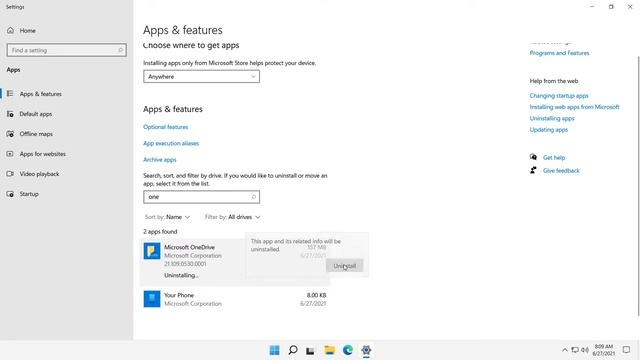This screenshot has width=640, height=360.
Task: Open App execution aliases link
Action: point(171,143)
